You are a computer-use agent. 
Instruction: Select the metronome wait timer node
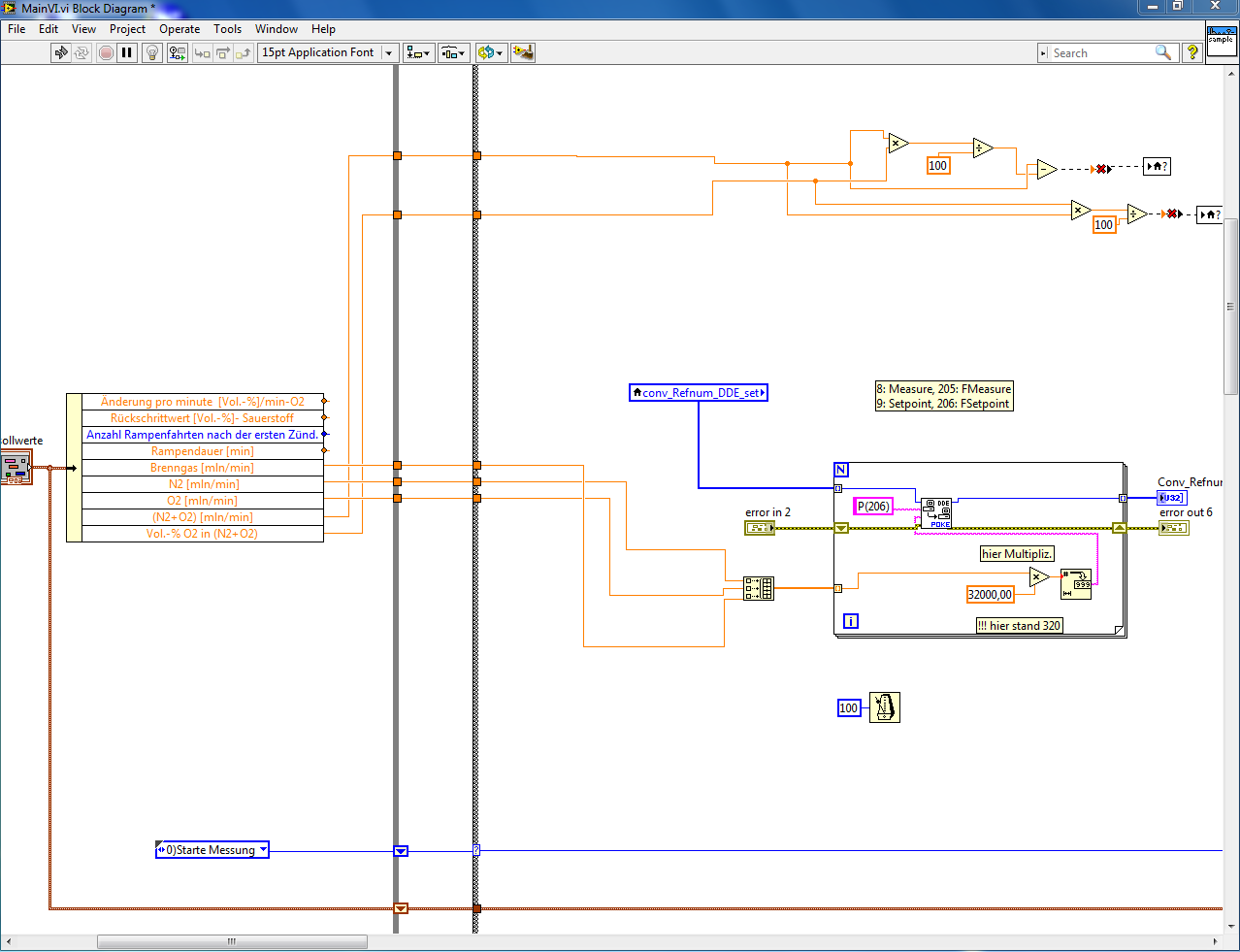[x=884, y=707]
